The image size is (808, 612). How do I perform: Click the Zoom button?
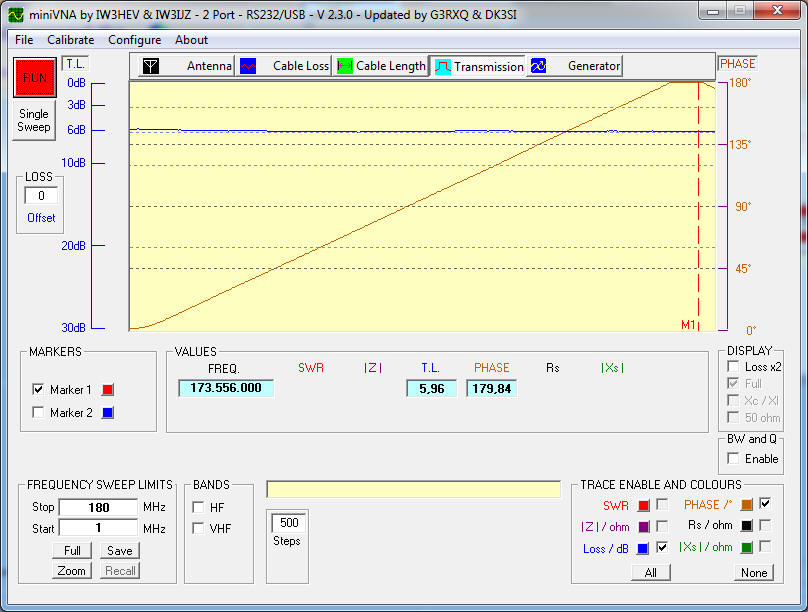coord(72,571)
